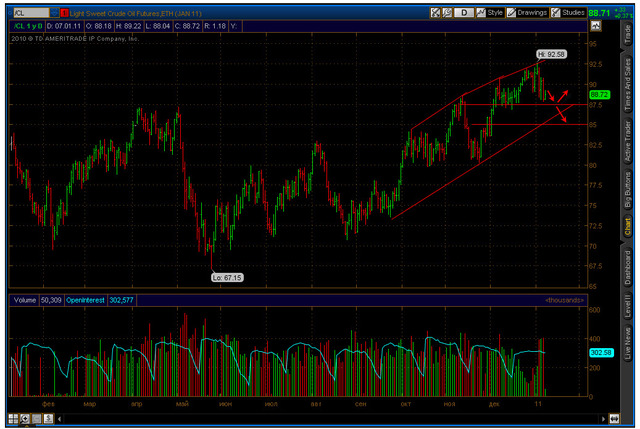Click the first chart tools icon
This screenshot has width=640, height=429.
click(436, 13)
